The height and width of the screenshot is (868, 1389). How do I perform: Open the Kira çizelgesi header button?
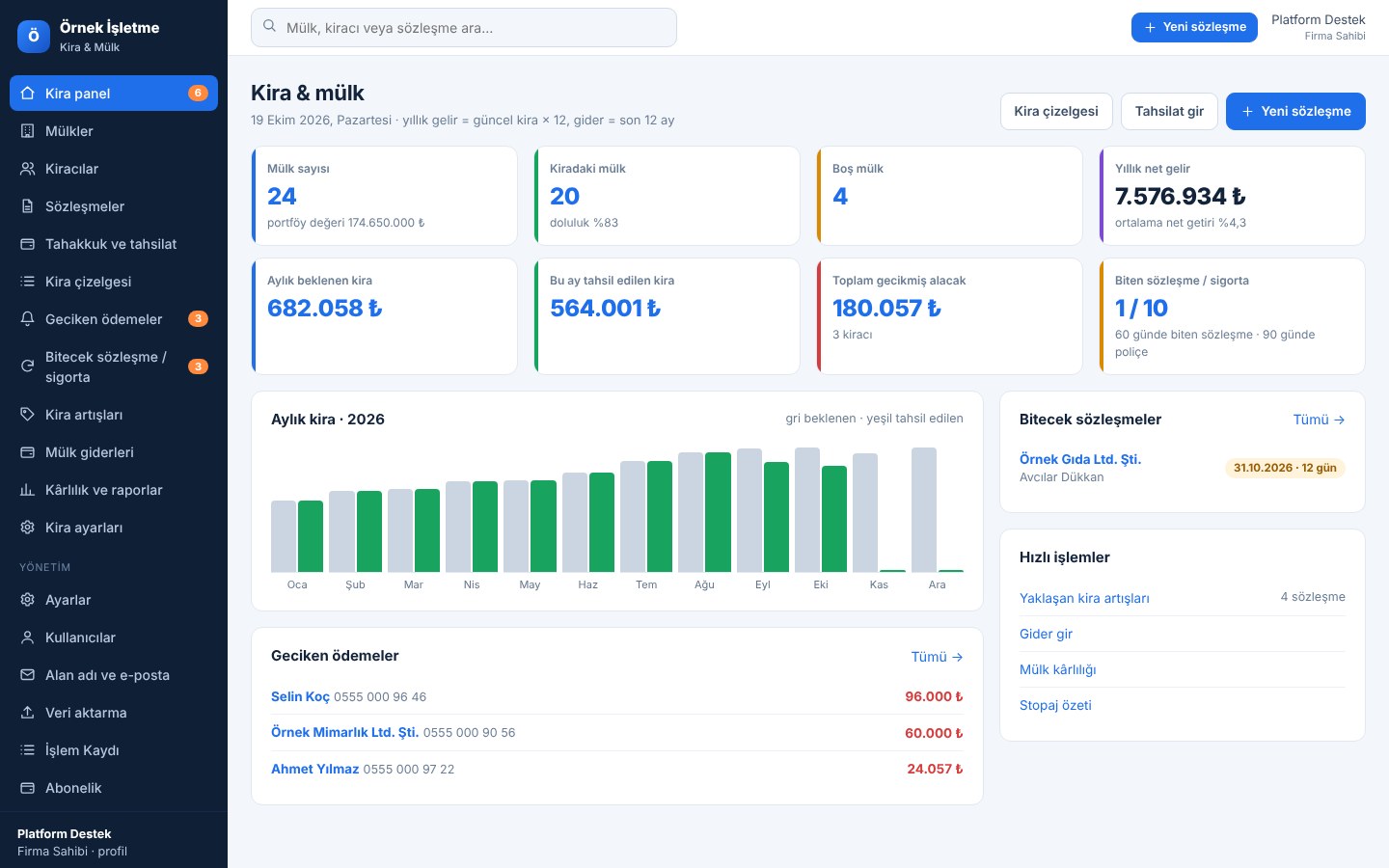coord(1056,111)
